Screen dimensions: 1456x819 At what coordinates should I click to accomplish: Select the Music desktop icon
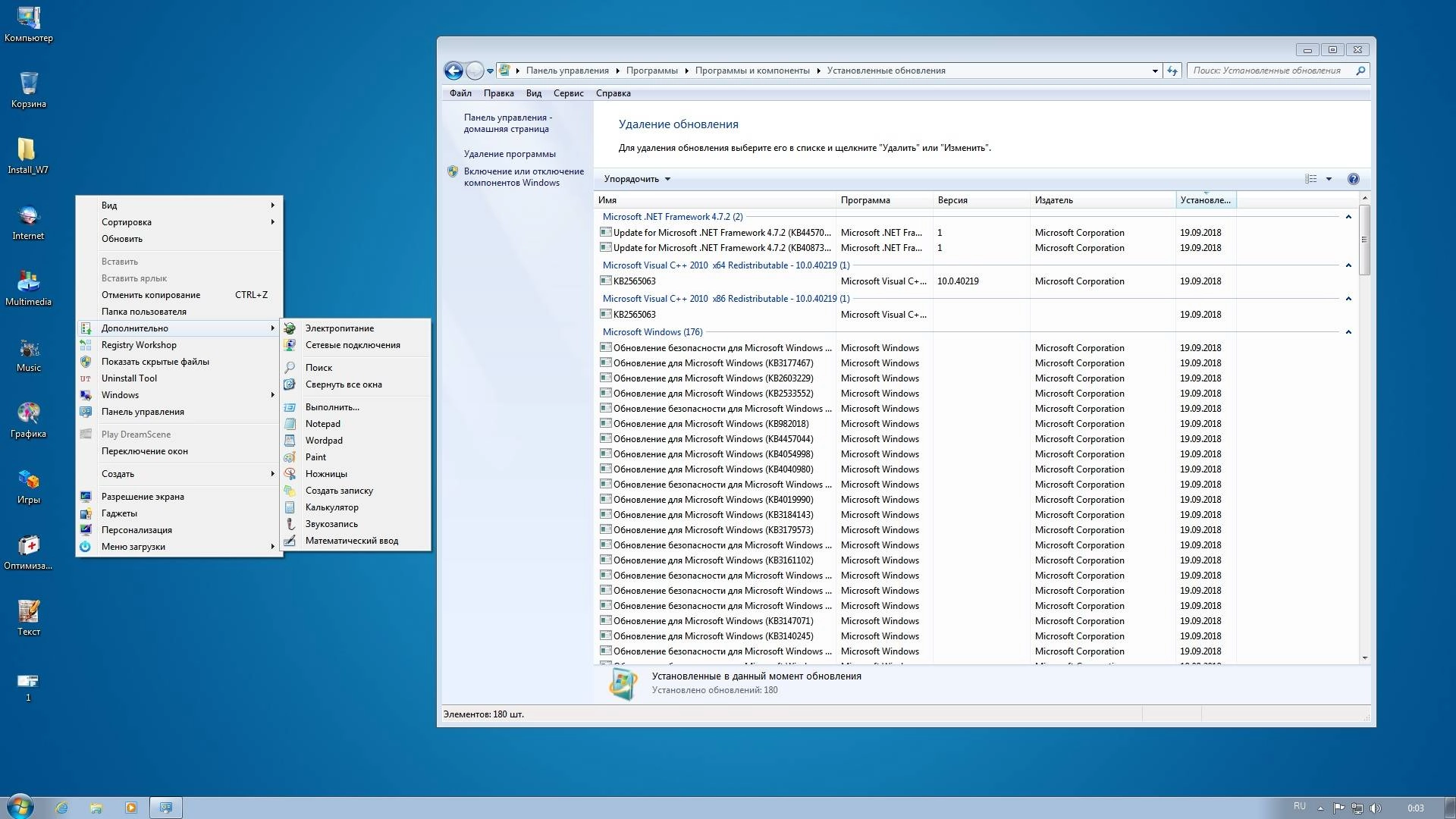click(28, 354)
